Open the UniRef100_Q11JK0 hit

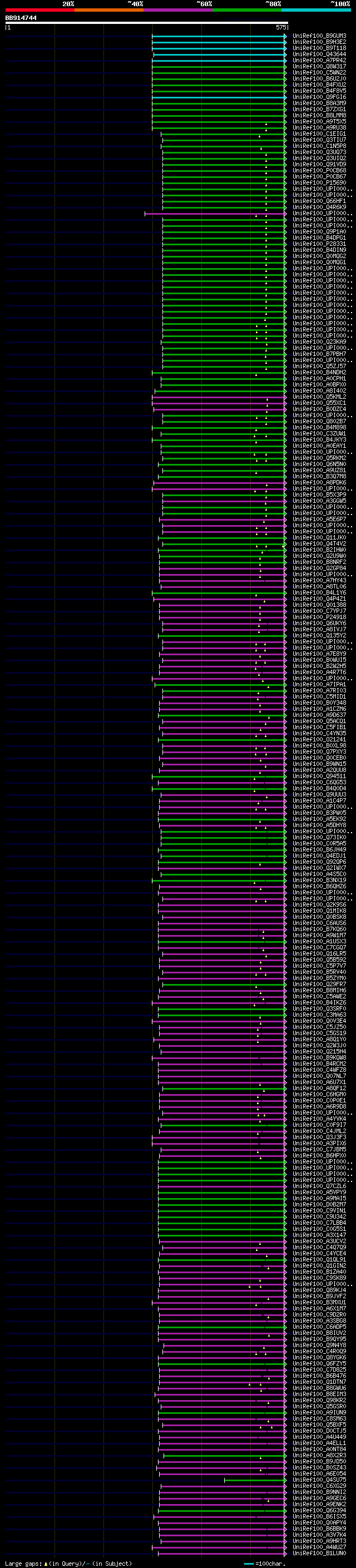pos(319,537)
